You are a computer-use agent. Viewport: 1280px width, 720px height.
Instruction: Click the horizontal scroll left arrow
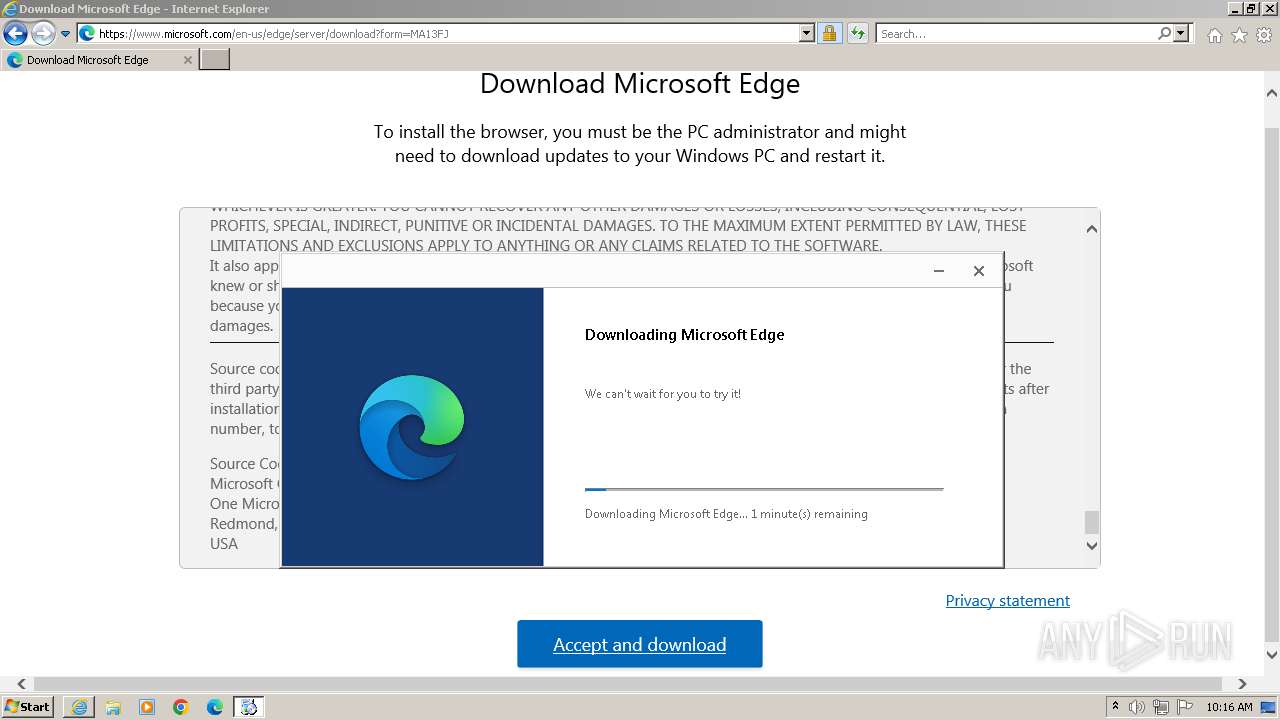(x=21, y=684)
